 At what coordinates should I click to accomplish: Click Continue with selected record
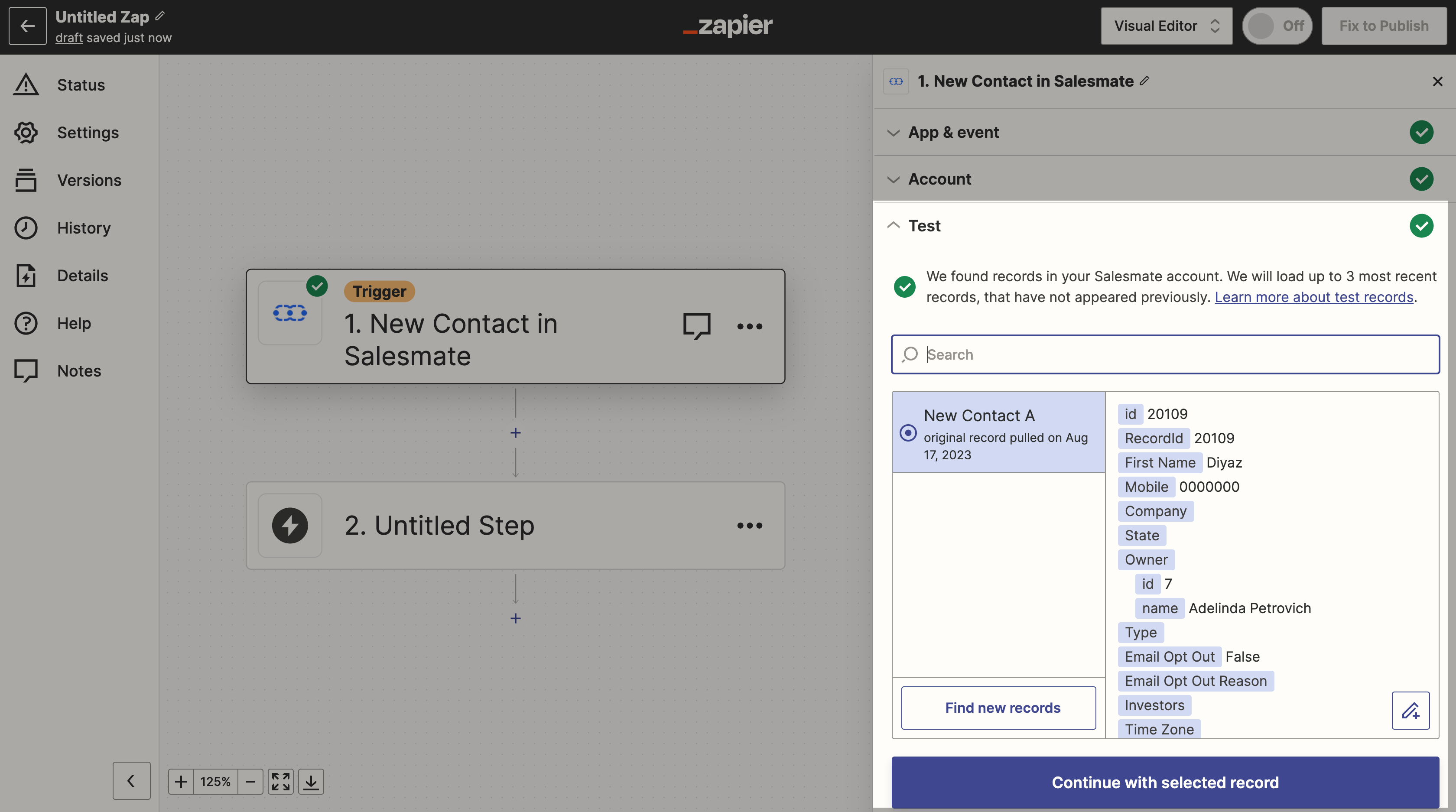[1165, 782]
